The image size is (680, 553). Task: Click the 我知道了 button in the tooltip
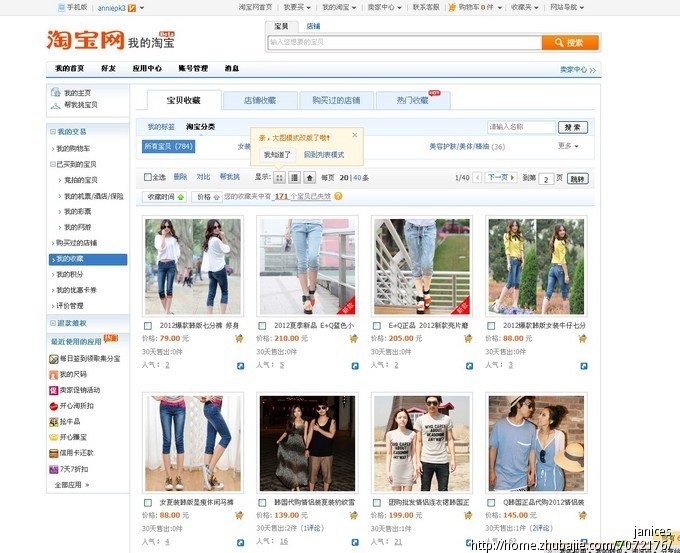pyautogui.click(x=277, y=154)
